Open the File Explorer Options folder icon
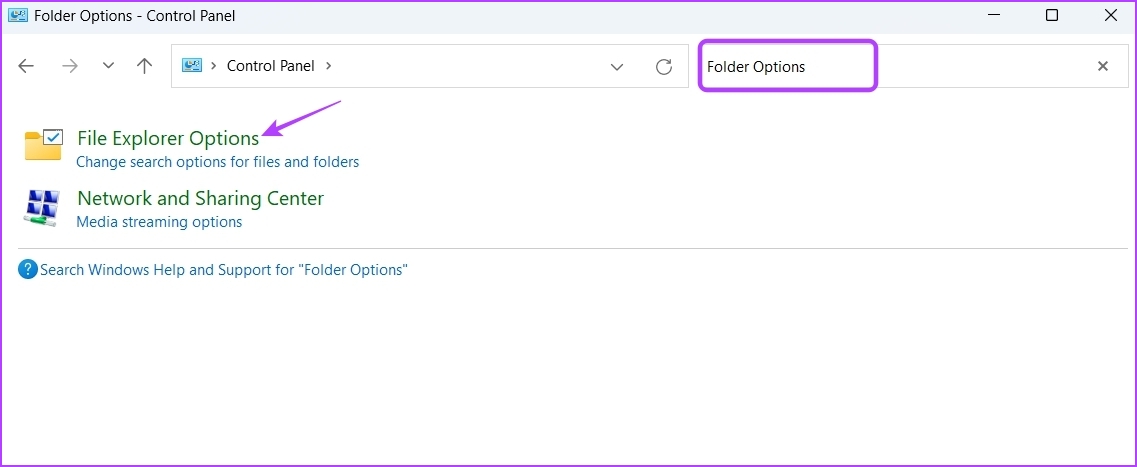1137x467 pixels. click(43, 144)
